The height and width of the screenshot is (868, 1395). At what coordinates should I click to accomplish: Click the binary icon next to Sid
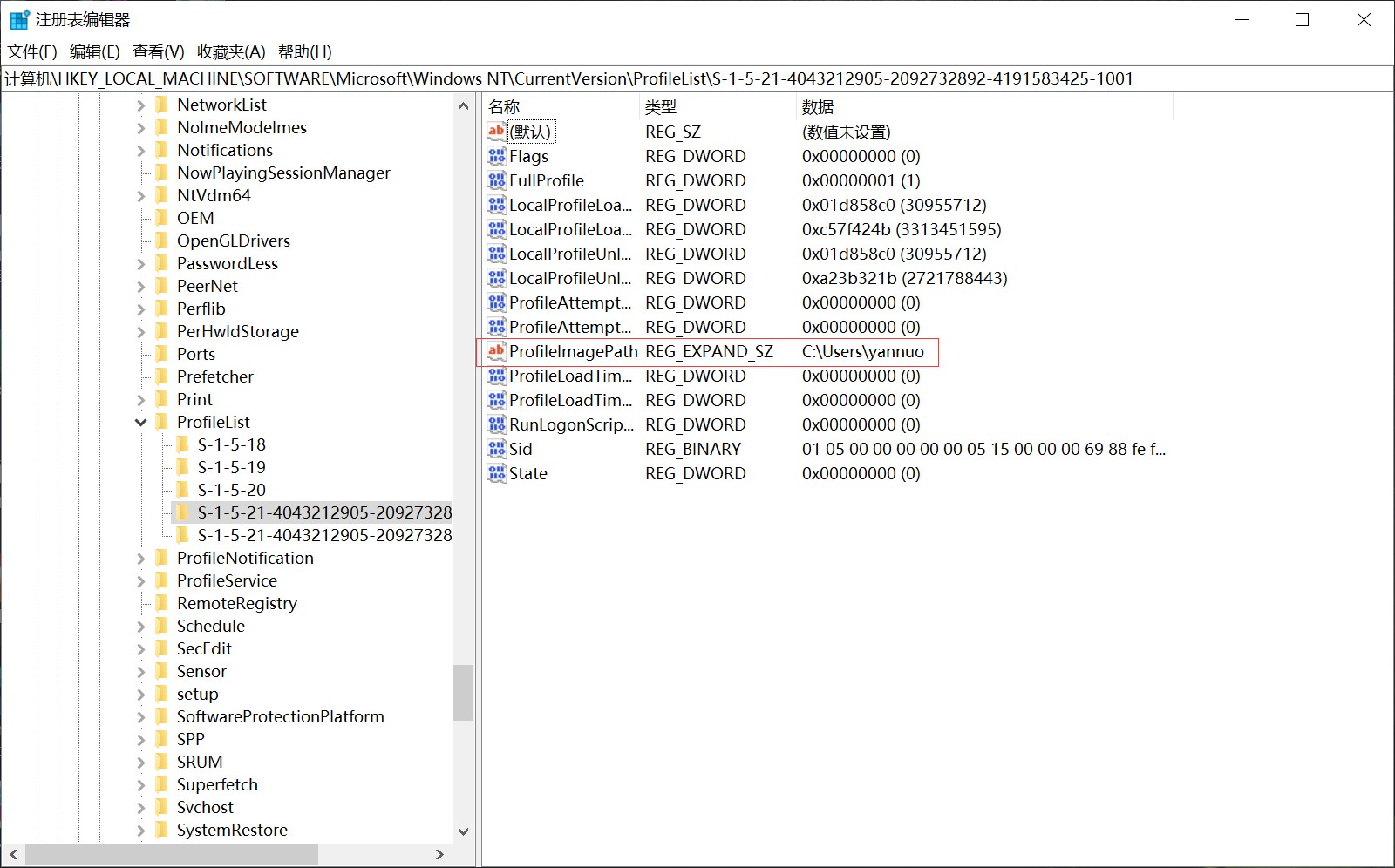[x=497, y=449]
